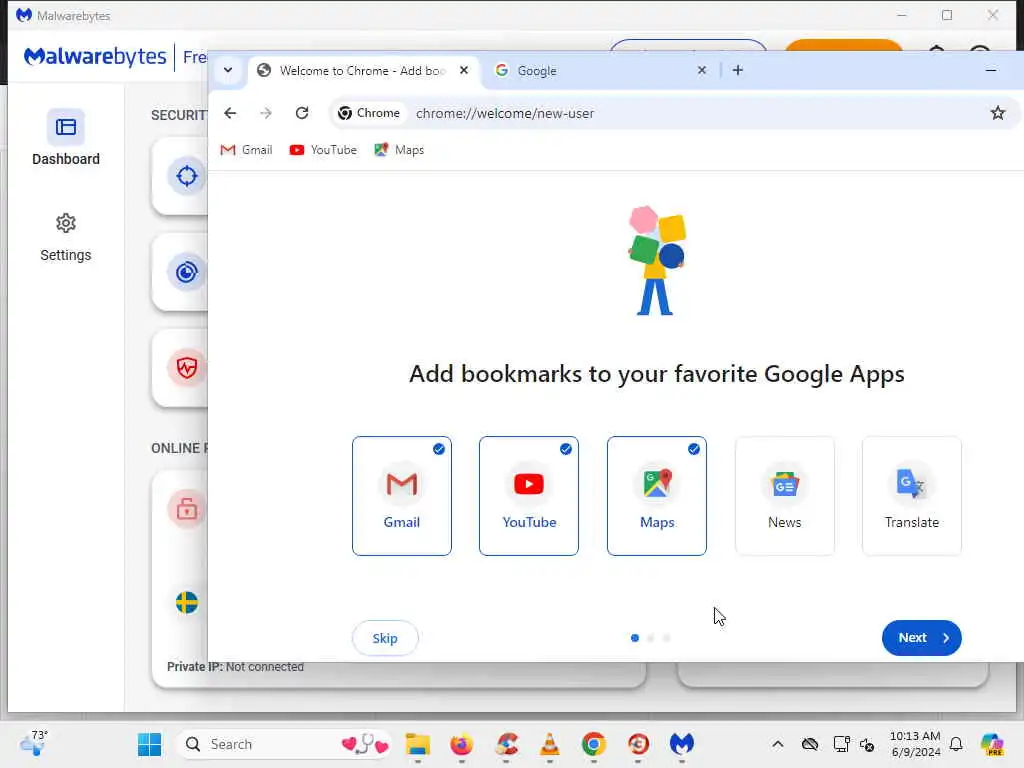Uncheck the Maps app card
The width and height of the screenshot is (1024, 768).
tap(656, 496)
